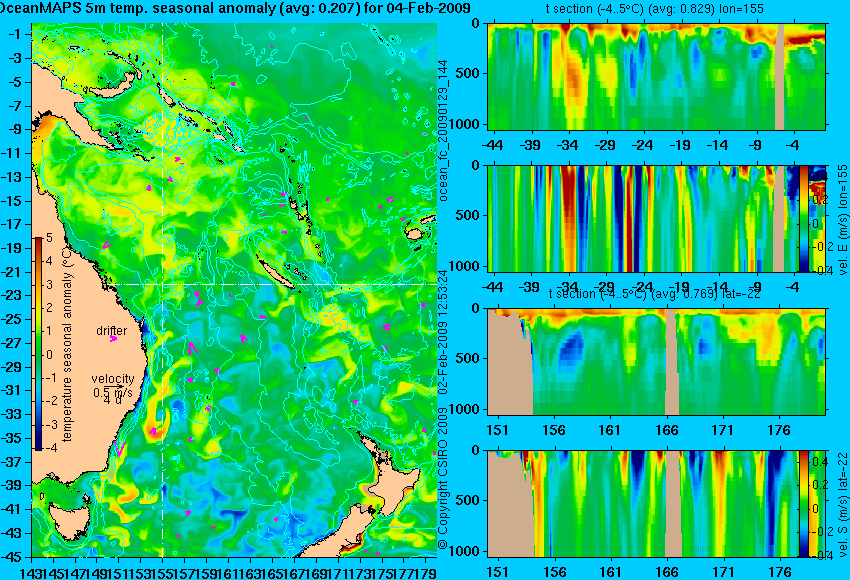The image size is (850, 580).
Task: Open the southward velocity section plot for lat=-22
Action: [x=656, y=504]
